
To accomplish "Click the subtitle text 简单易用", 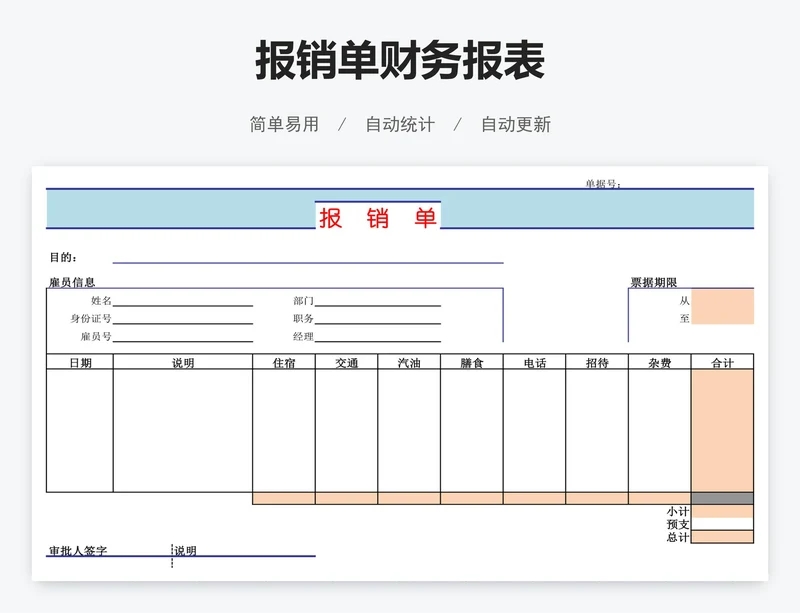I will point(284,125).
